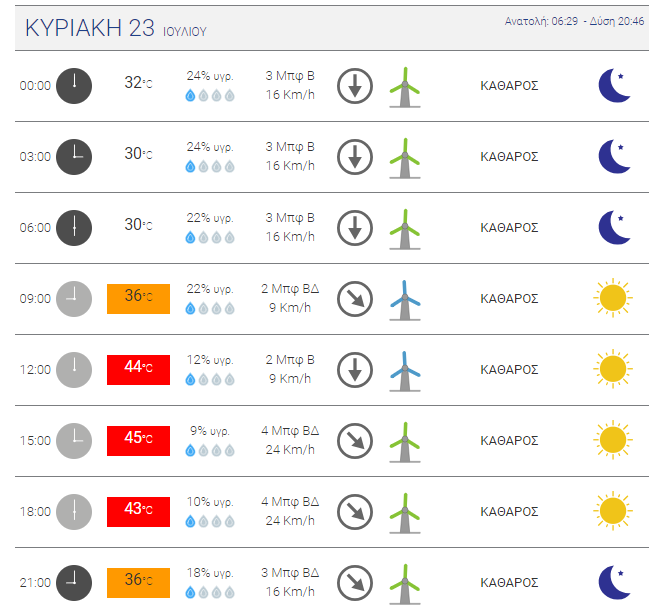Click the 12:00 clock icon
This screenshot has width=665, height=605.
click(73, 369)
